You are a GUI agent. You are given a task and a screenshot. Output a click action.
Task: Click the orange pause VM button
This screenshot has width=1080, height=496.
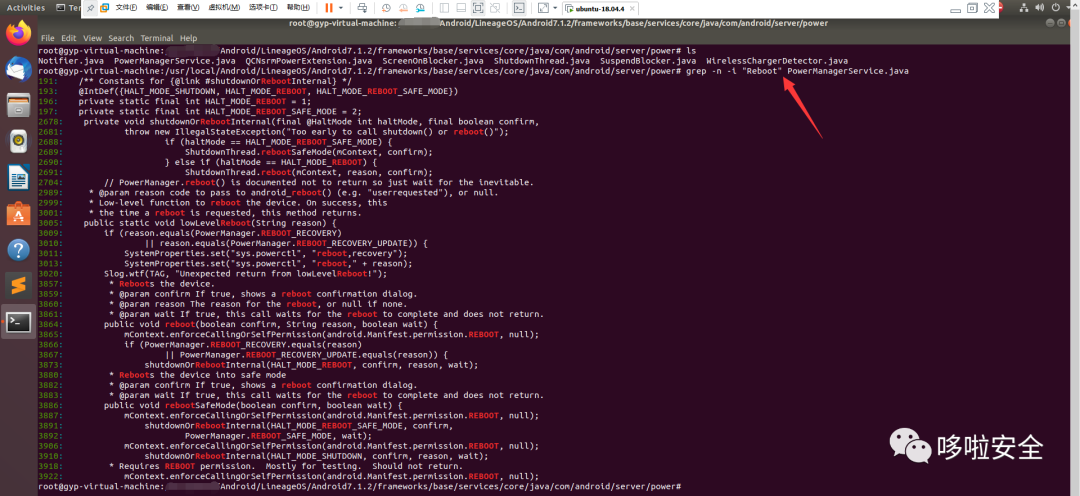point(329,8)
